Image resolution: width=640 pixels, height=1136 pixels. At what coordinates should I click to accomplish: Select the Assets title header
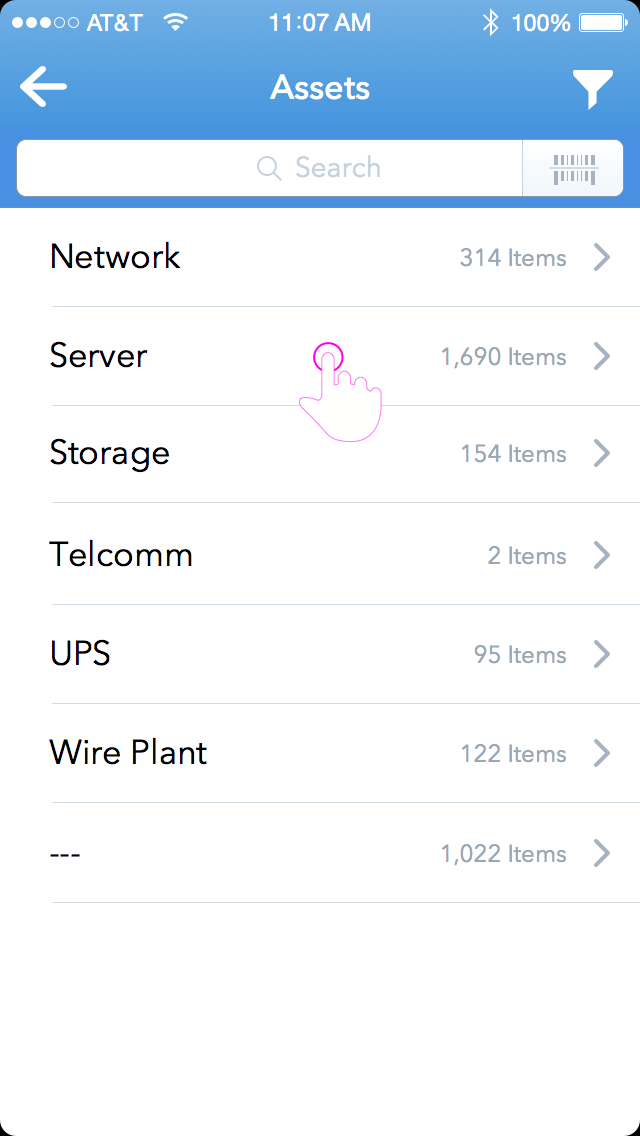click(320, 87)
